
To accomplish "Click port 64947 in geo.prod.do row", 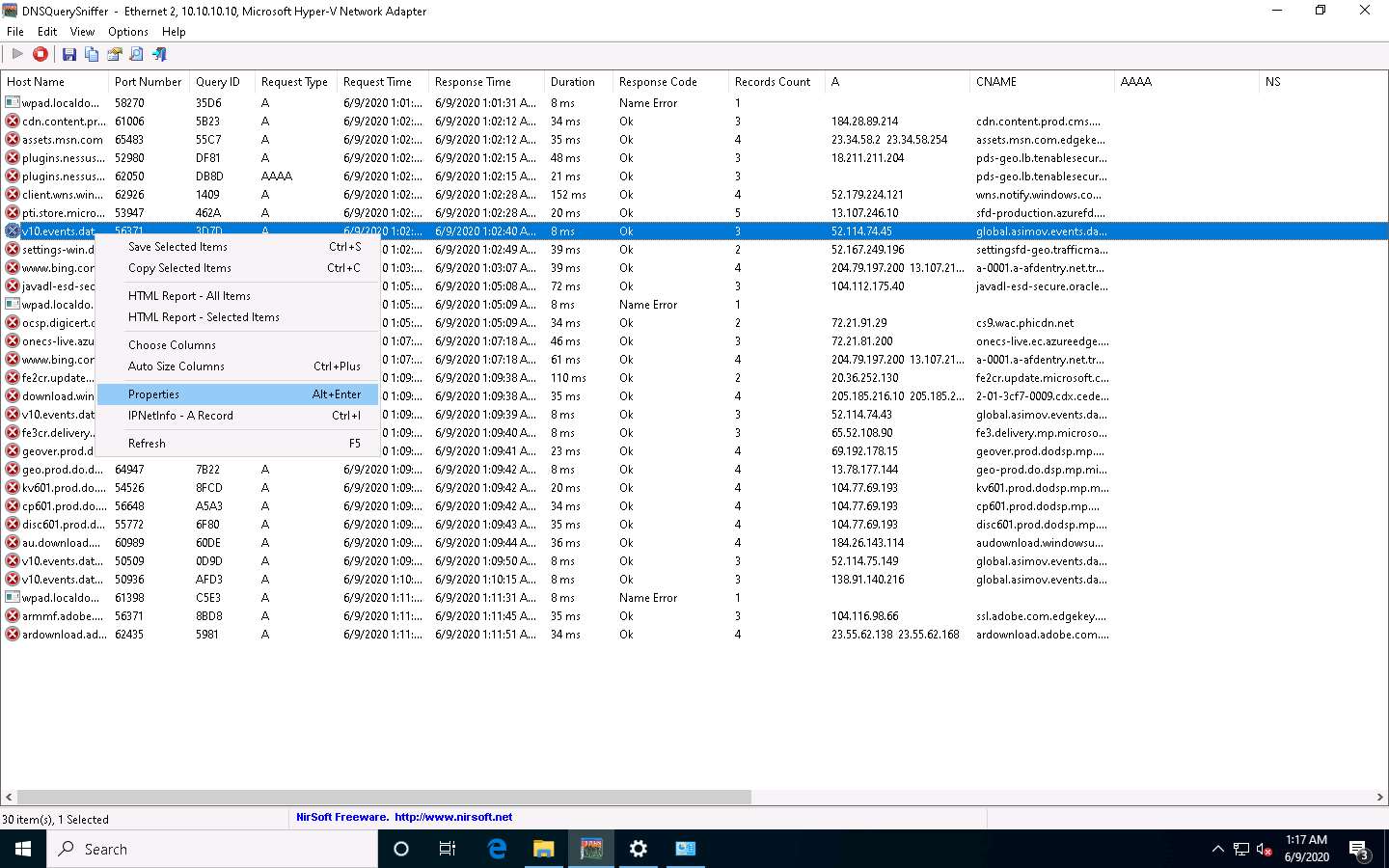I will click(x=129, y=470).
